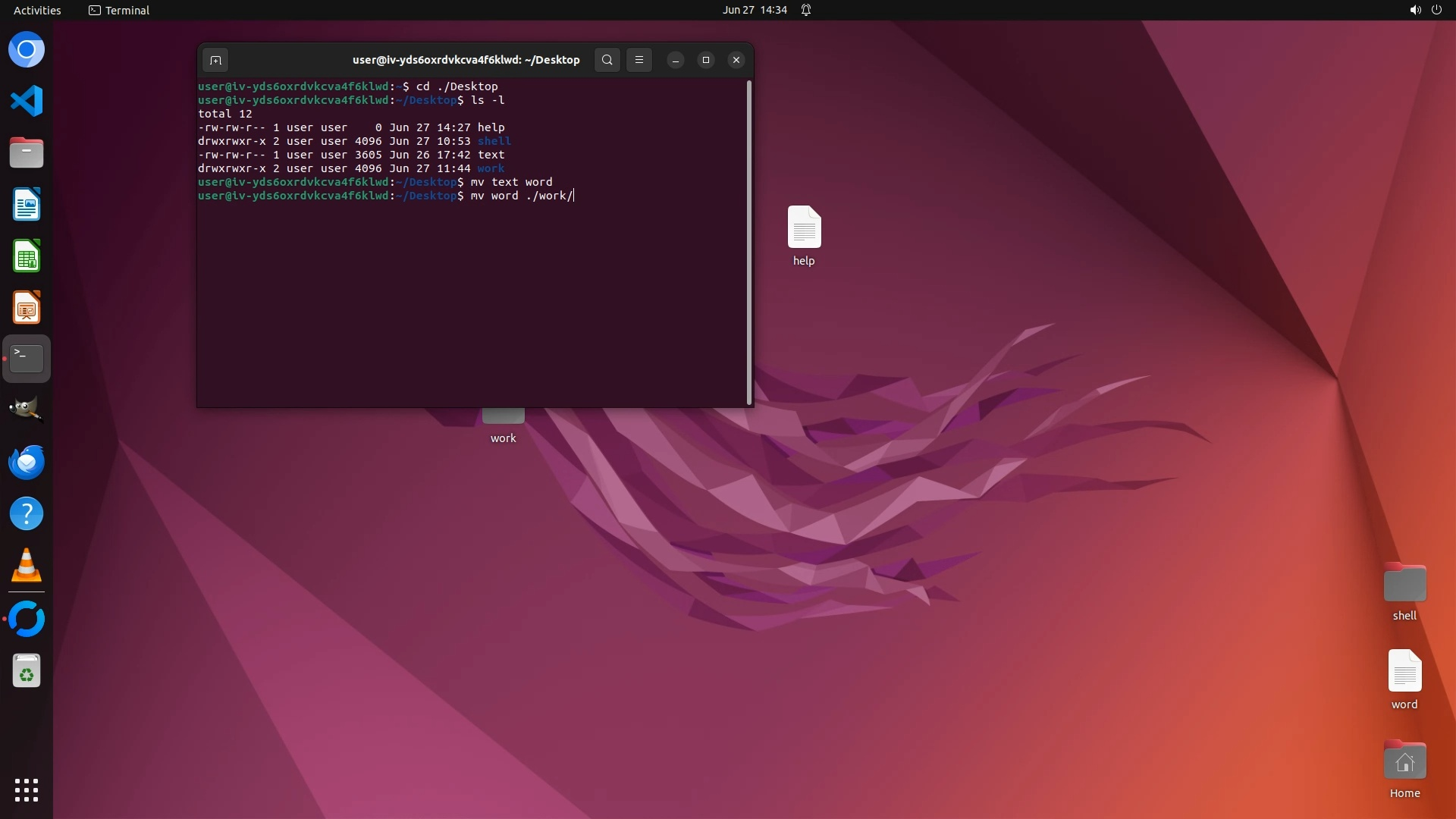
Task: Click the Activities button
Action: pyautogui.click(x=37, y=10)
